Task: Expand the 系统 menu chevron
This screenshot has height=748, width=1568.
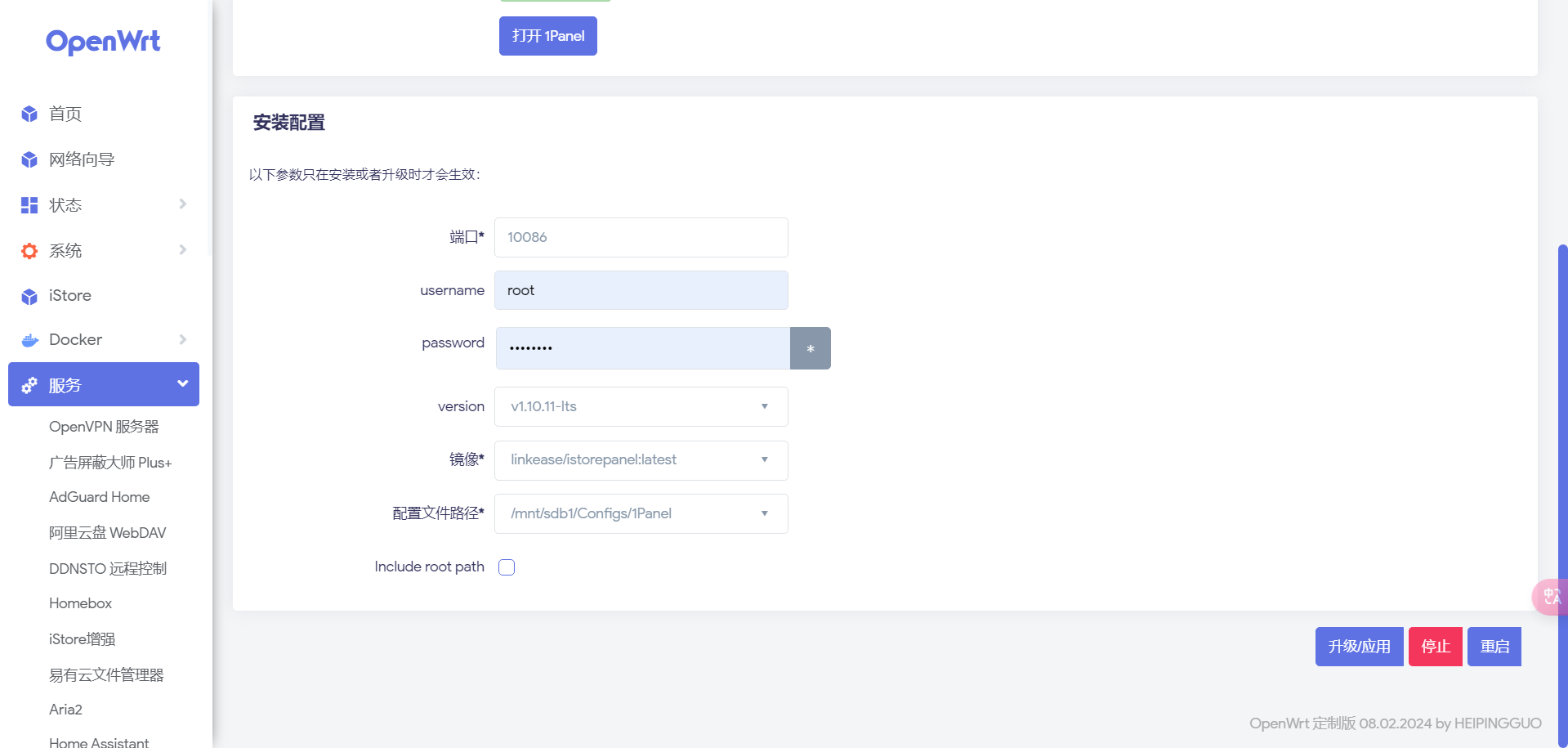Action: pyautogui.click(x=182, y=249)
